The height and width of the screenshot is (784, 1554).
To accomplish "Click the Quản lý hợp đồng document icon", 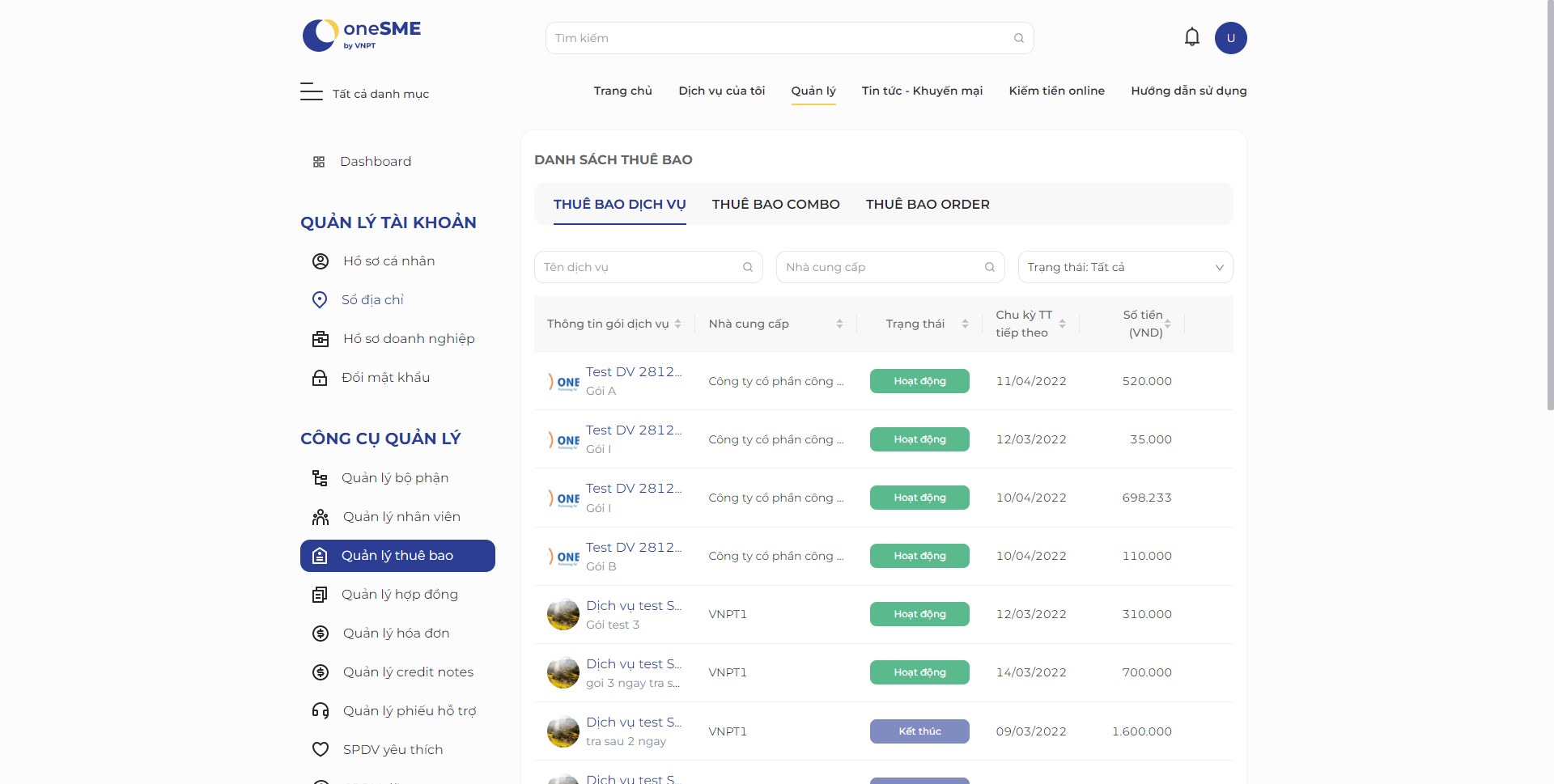I will [x=320, y=595].
